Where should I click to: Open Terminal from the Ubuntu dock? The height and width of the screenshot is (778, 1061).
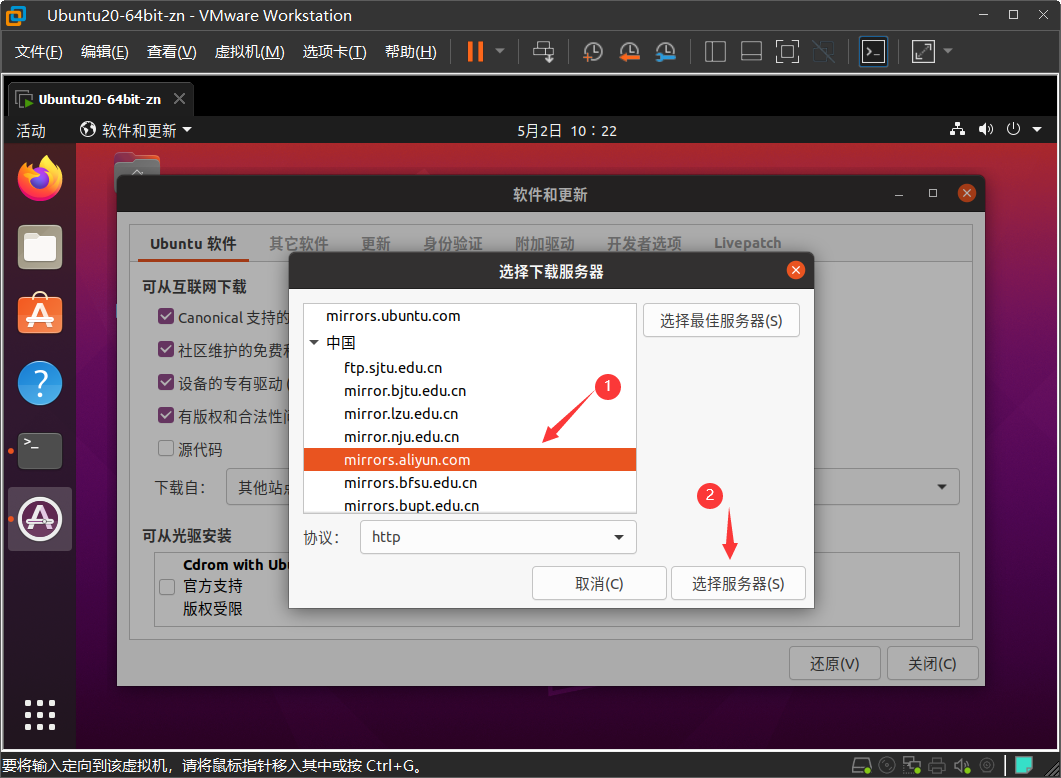coord(40,451)
